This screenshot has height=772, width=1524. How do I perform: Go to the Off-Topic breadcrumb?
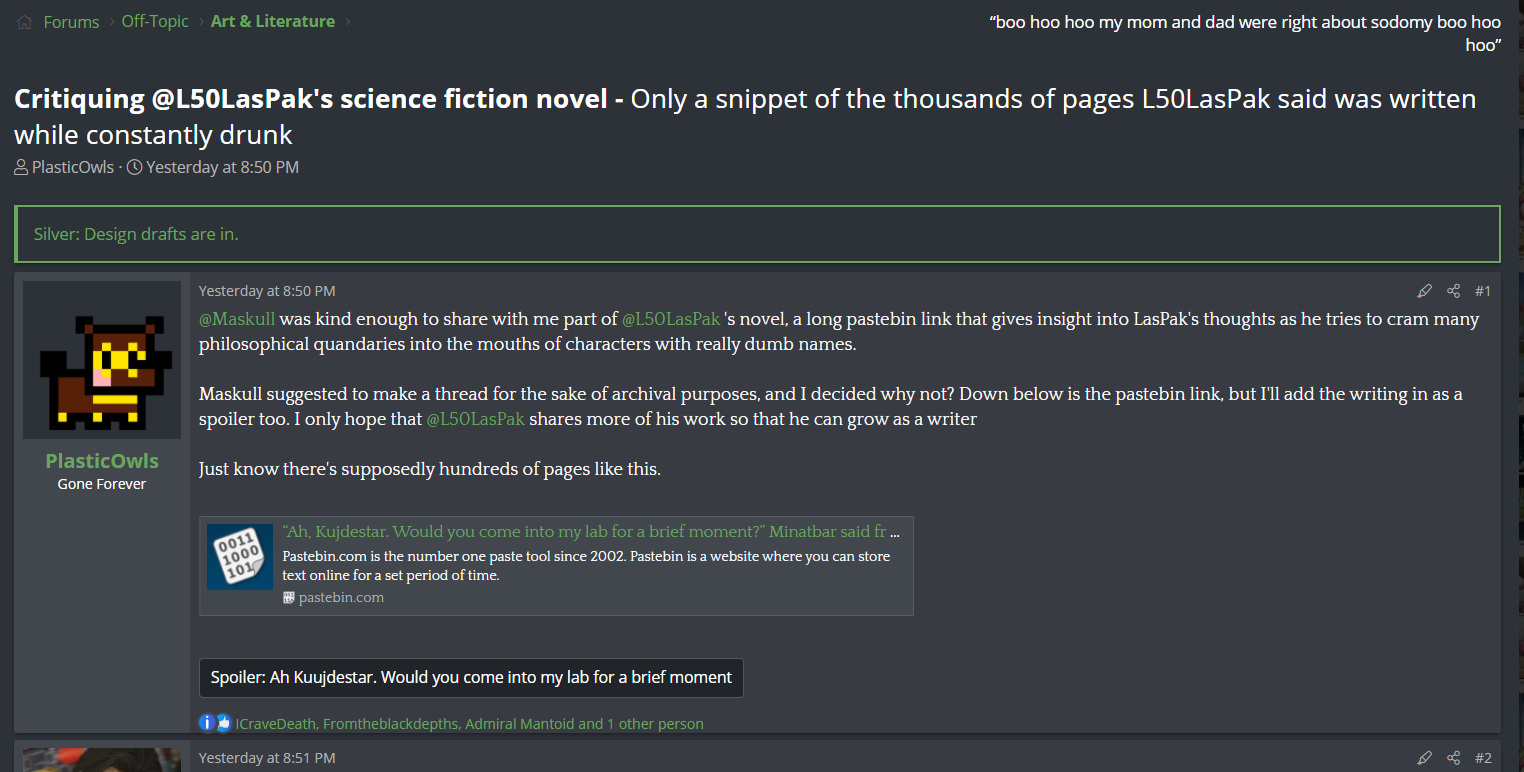(x=155, y=22)
